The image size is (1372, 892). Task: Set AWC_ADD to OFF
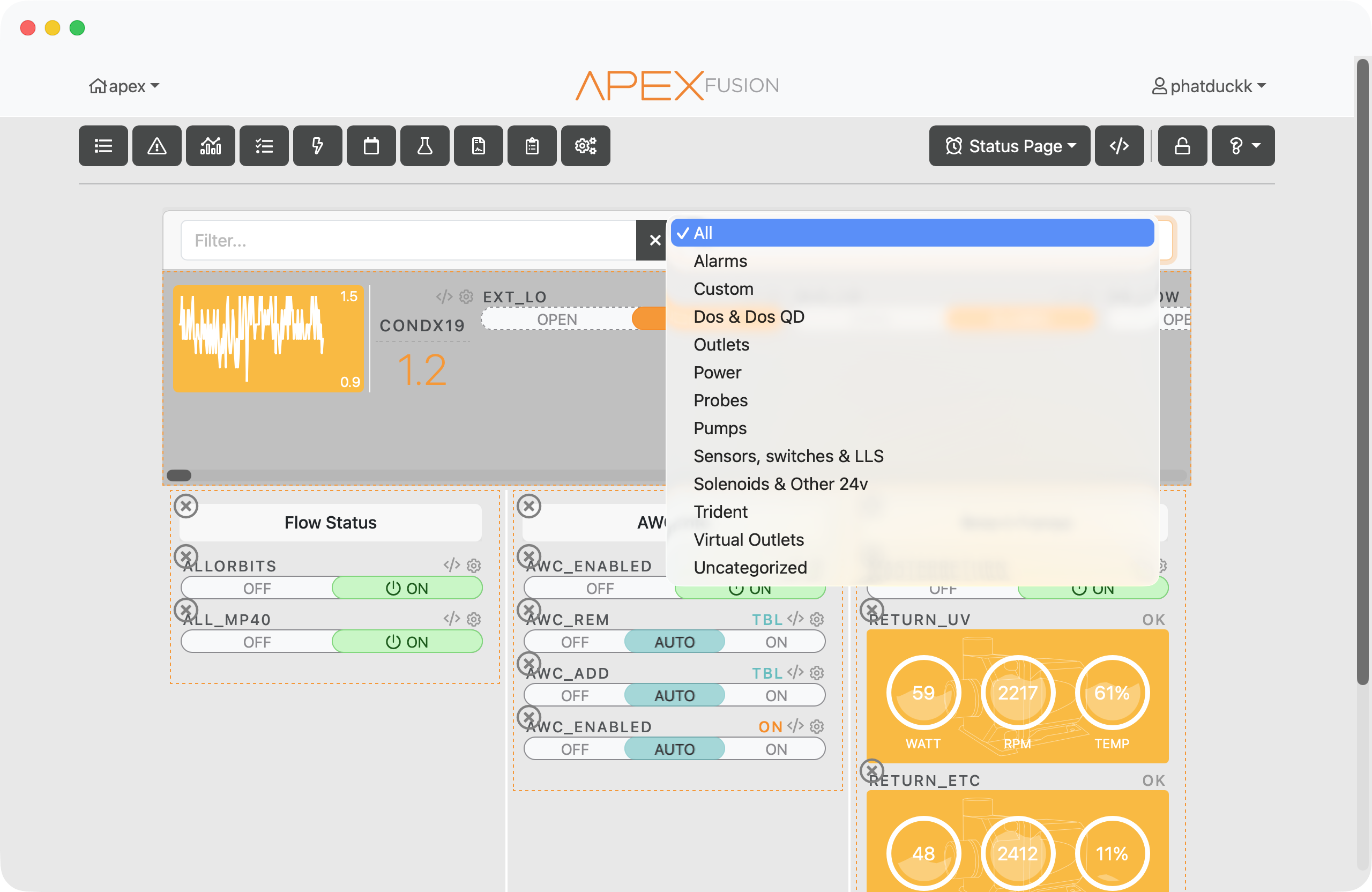click(575, 696)
